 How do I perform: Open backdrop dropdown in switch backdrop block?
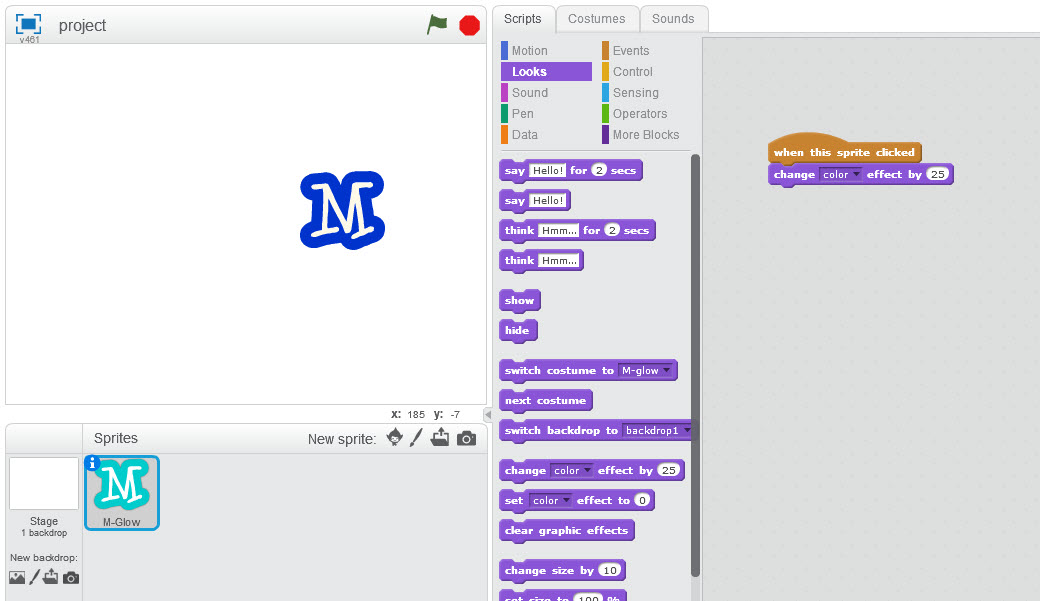point(657,431)
